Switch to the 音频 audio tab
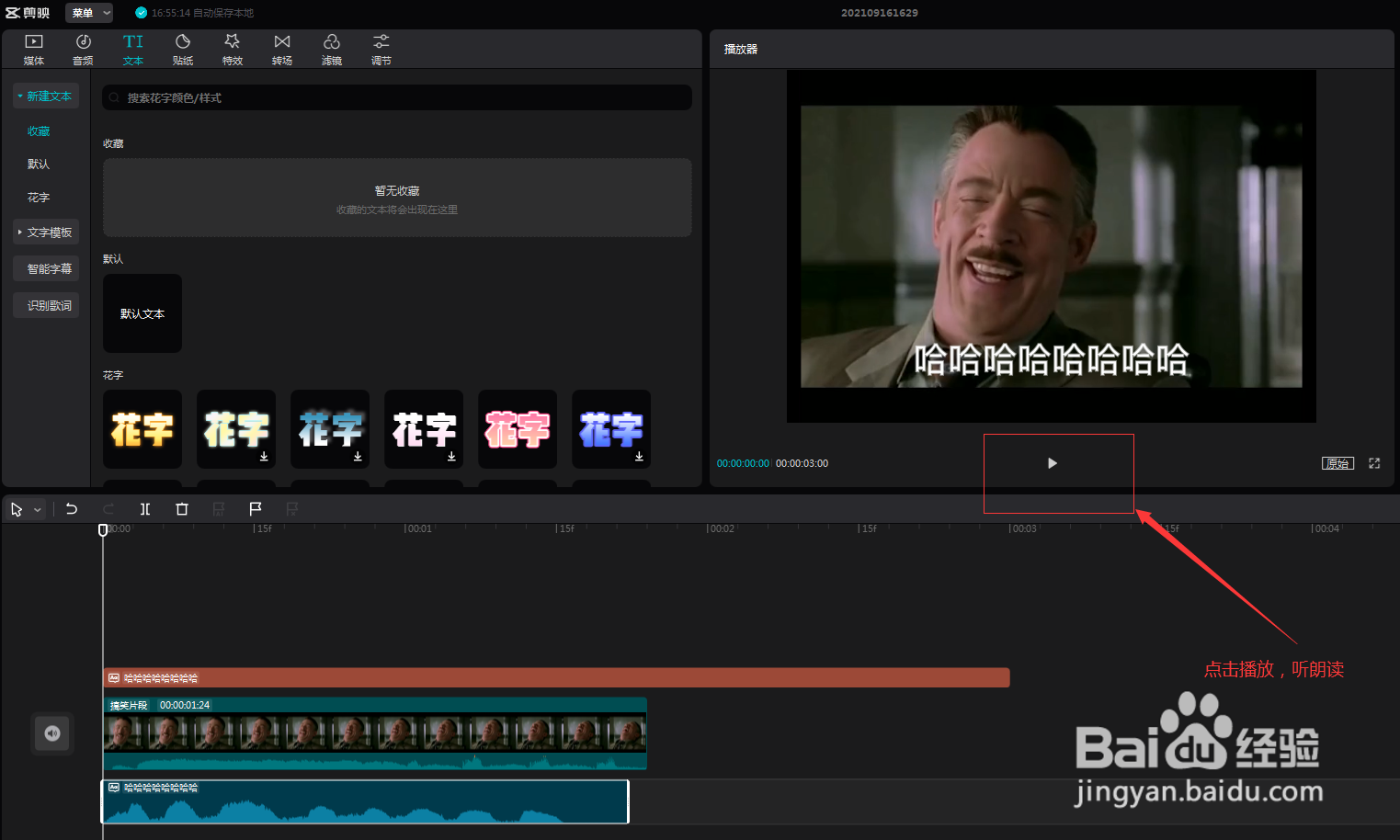Viewport: 1400px width, 840px height. pyautogui.click(x=83, y=50)
